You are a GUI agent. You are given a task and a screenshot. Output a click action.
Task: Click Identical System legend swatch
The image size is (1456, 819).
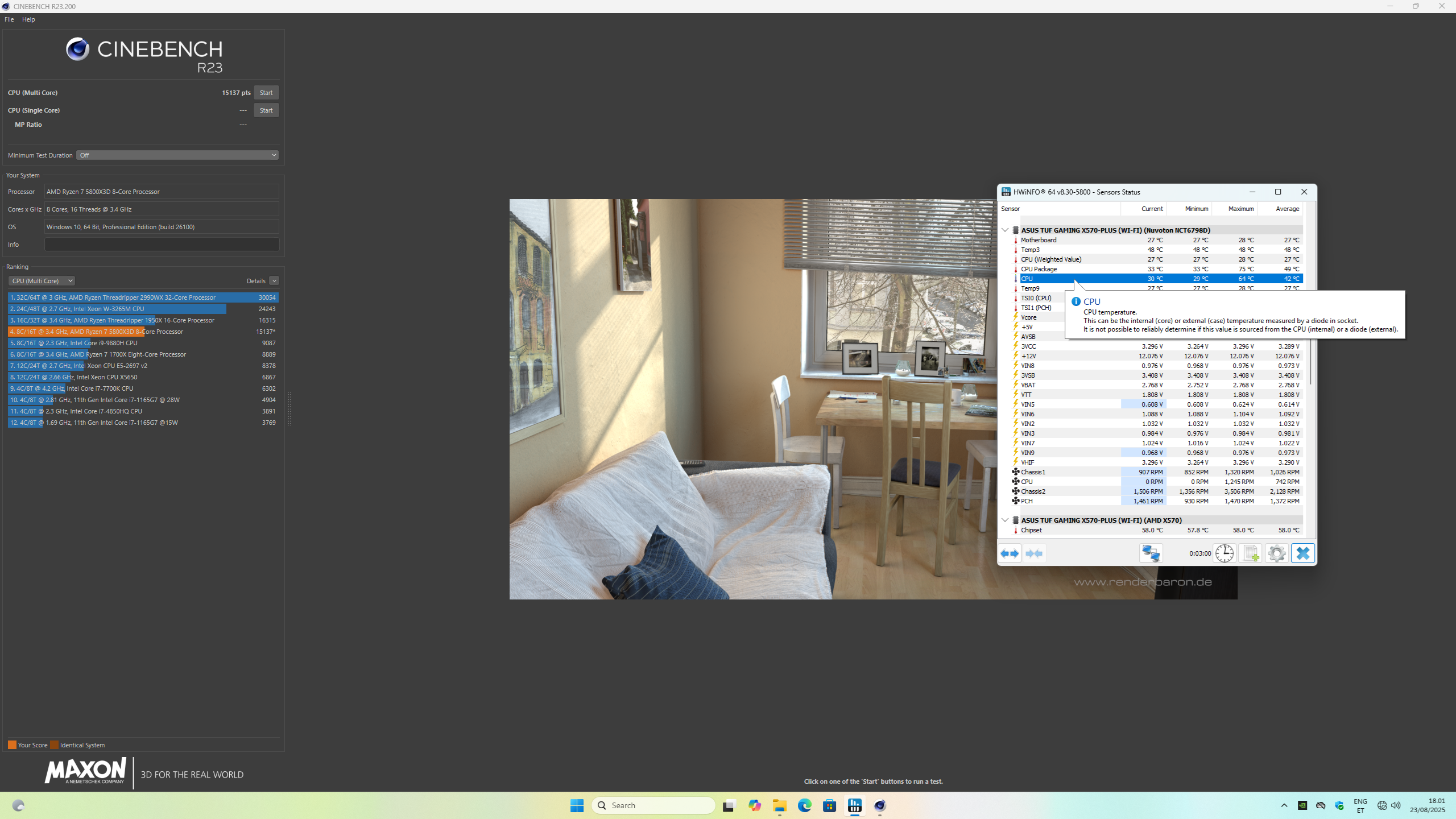pyautogui.click(x=54, y=745)
